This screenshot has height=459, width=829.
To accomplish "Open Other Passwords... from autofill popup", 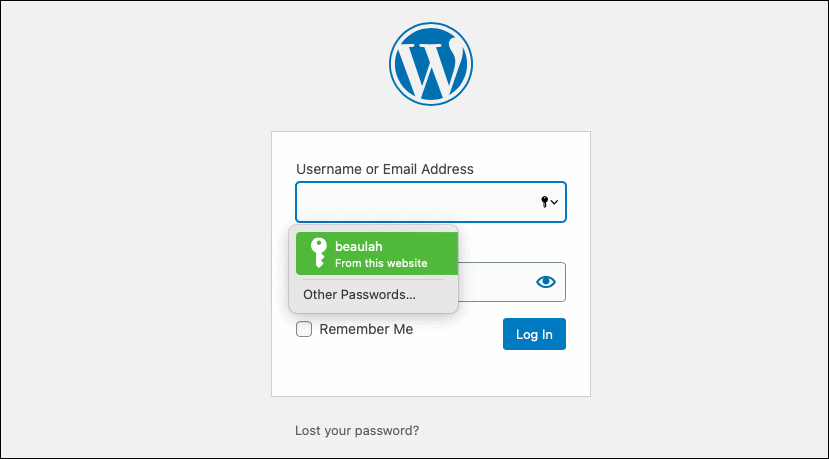I will (360, 295).
